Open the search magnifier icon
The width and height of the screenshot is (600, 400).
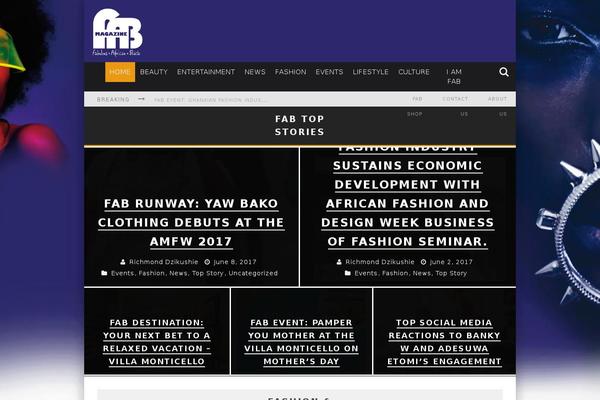point(504,72)
